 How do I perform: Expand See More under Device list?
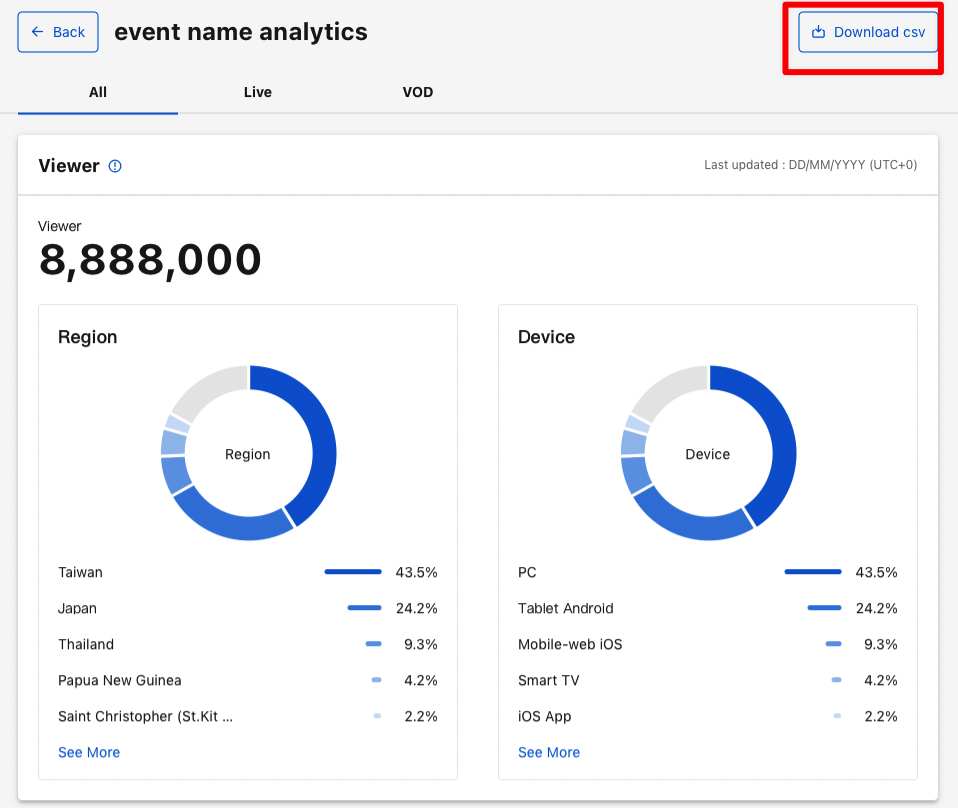[549, 752]
